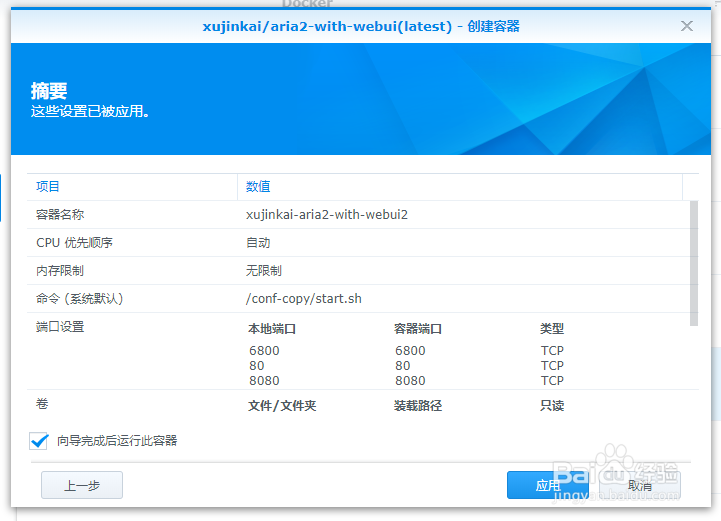
Task: Select the CPU 优先顺序 row label
Action: click(x=74, y=243)
